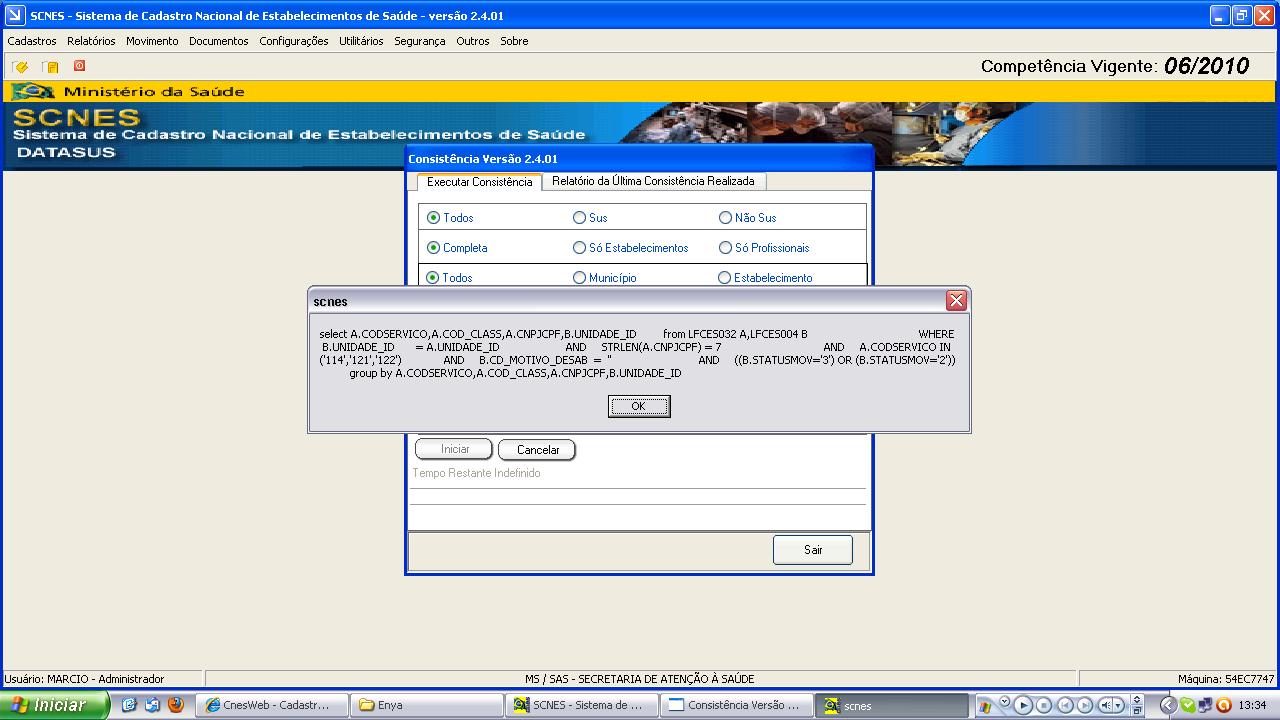Click Media Player toolbar logo icon
The image size is (1280, 720).
pyautogui.click(x=985, y=707)
